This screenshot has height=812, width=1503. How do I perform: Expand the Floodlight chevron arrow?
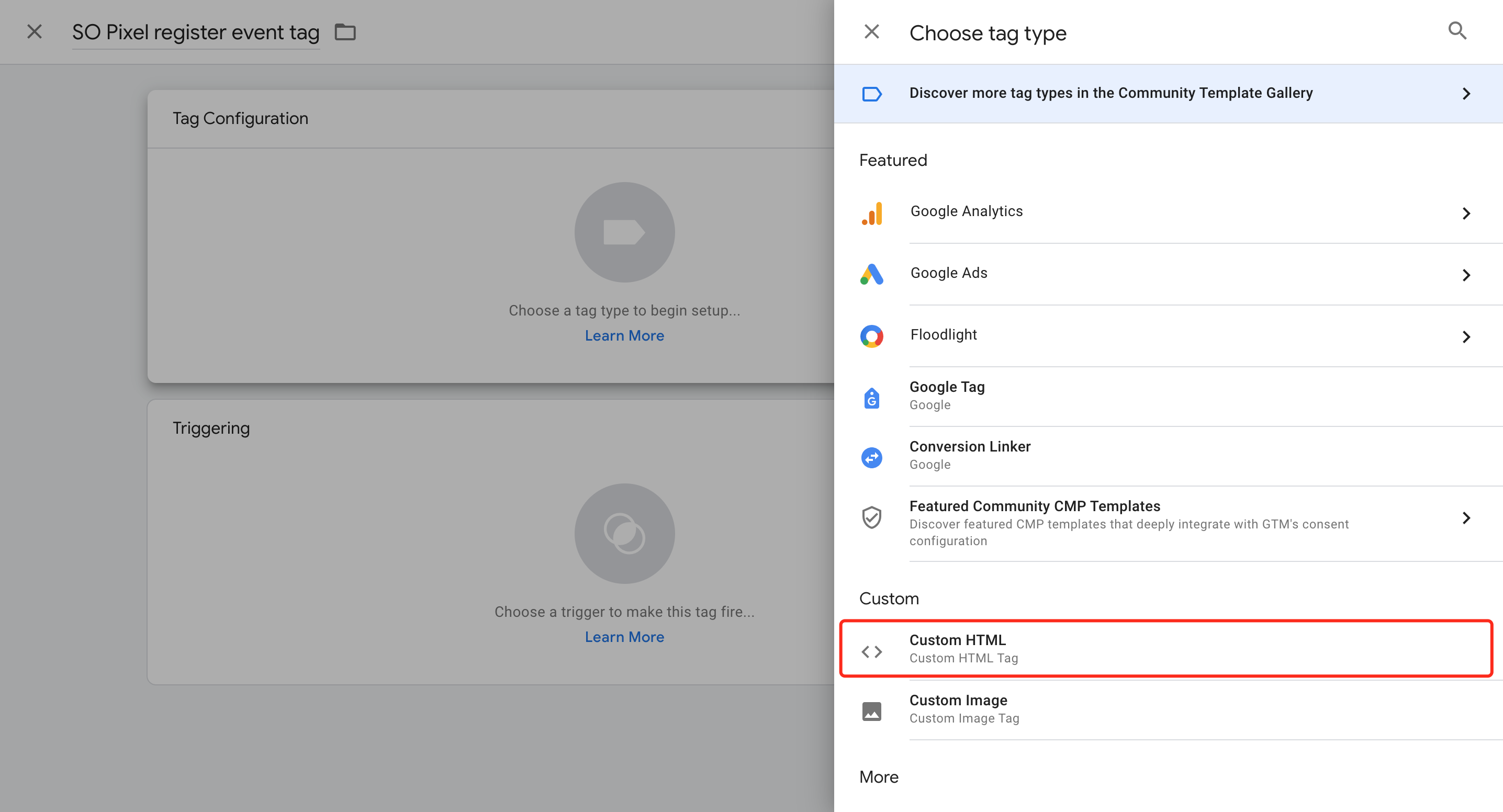coord(1466,336)
